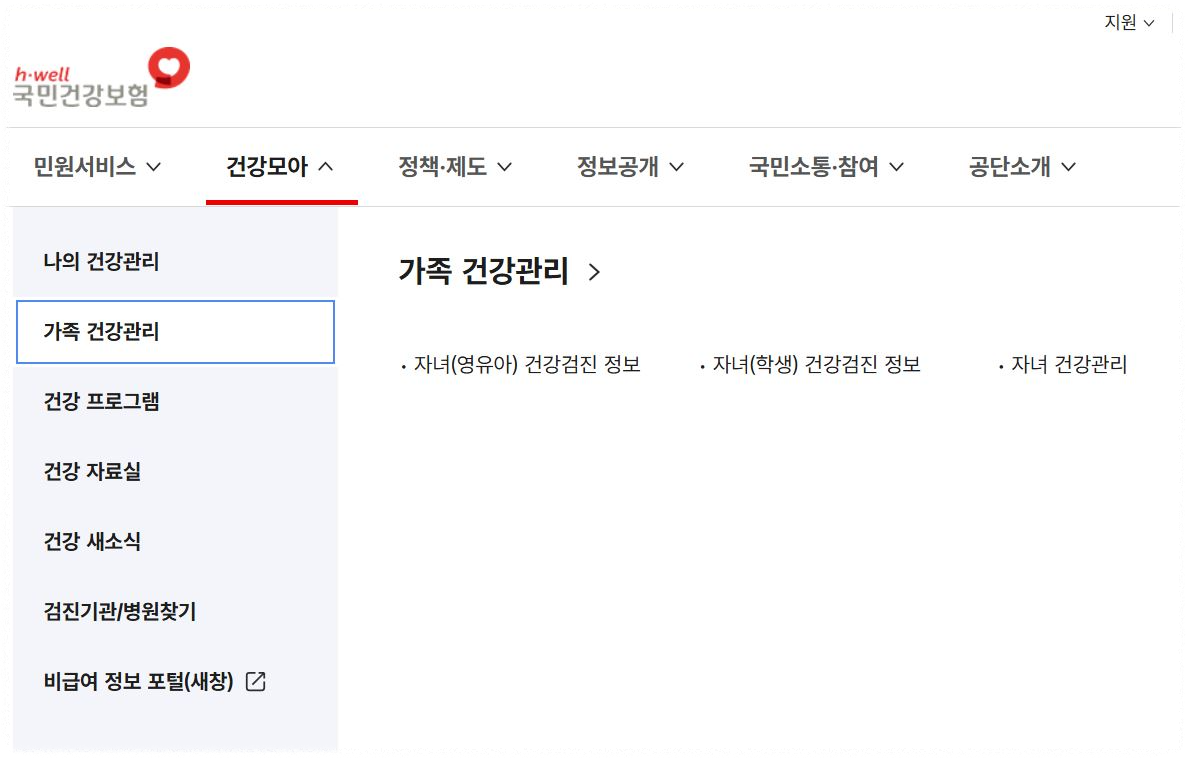Image resolution: width=1188 pixels, height=758 pixels.
Task: Open the 비급여 정보 포털 external link icon
Action: pyautogui.click(x=257, y=681)
